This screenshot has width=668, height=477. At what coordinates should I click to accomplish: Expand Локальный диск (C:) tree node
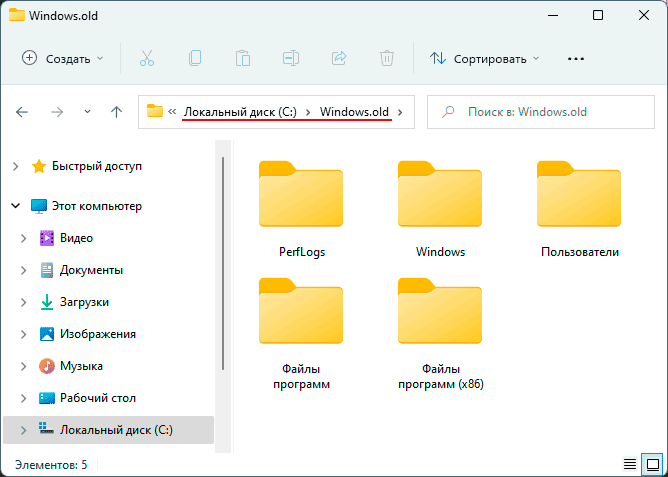pyautogui.click(x=24, y=430)
